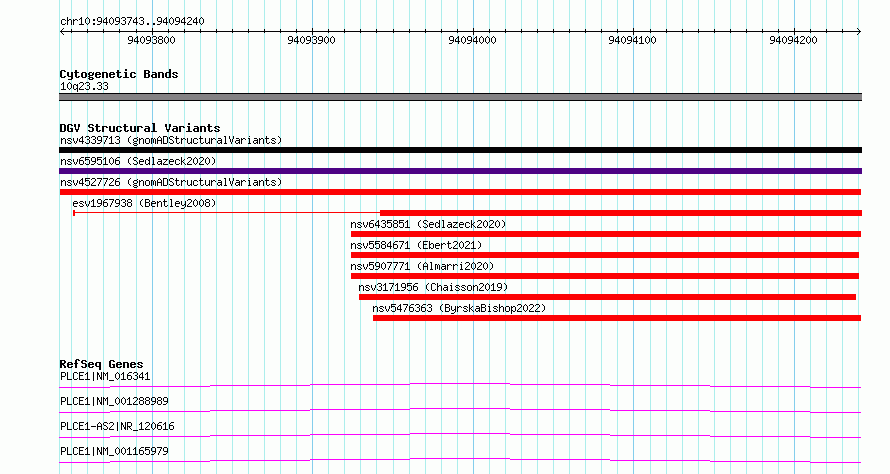Screen dimensions: 890x474
Task: Open variant label nsv4339713 (gnomADStructuralVariants)
Action: (171, 140)
